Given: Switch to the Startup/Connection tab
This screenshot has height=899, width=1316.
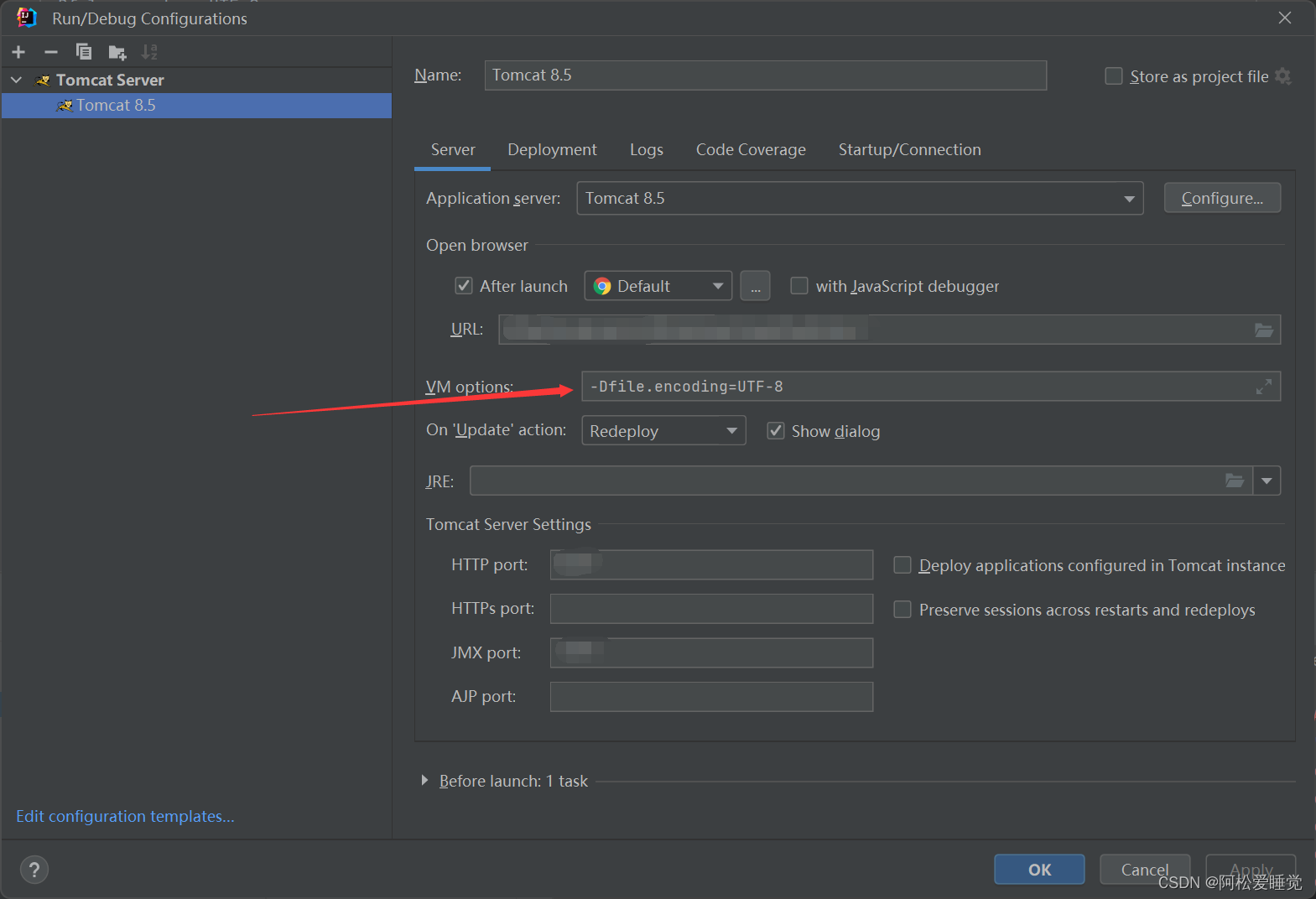Looking at the screenshot, I should point(909,150).
